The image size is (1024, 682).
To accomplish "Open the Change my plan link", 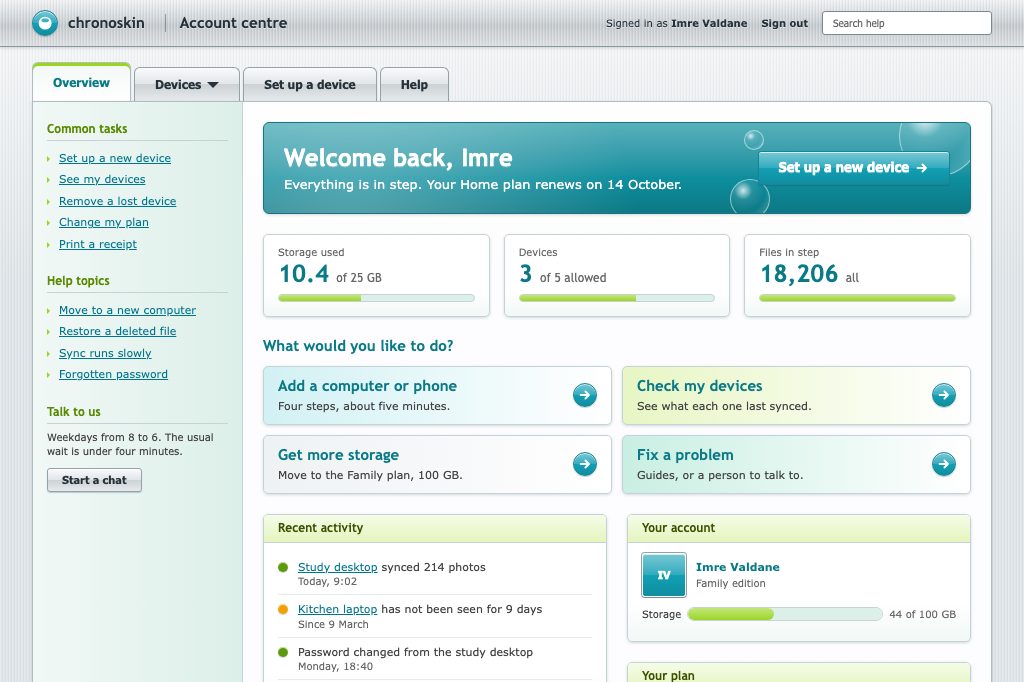I will point(104,222).
